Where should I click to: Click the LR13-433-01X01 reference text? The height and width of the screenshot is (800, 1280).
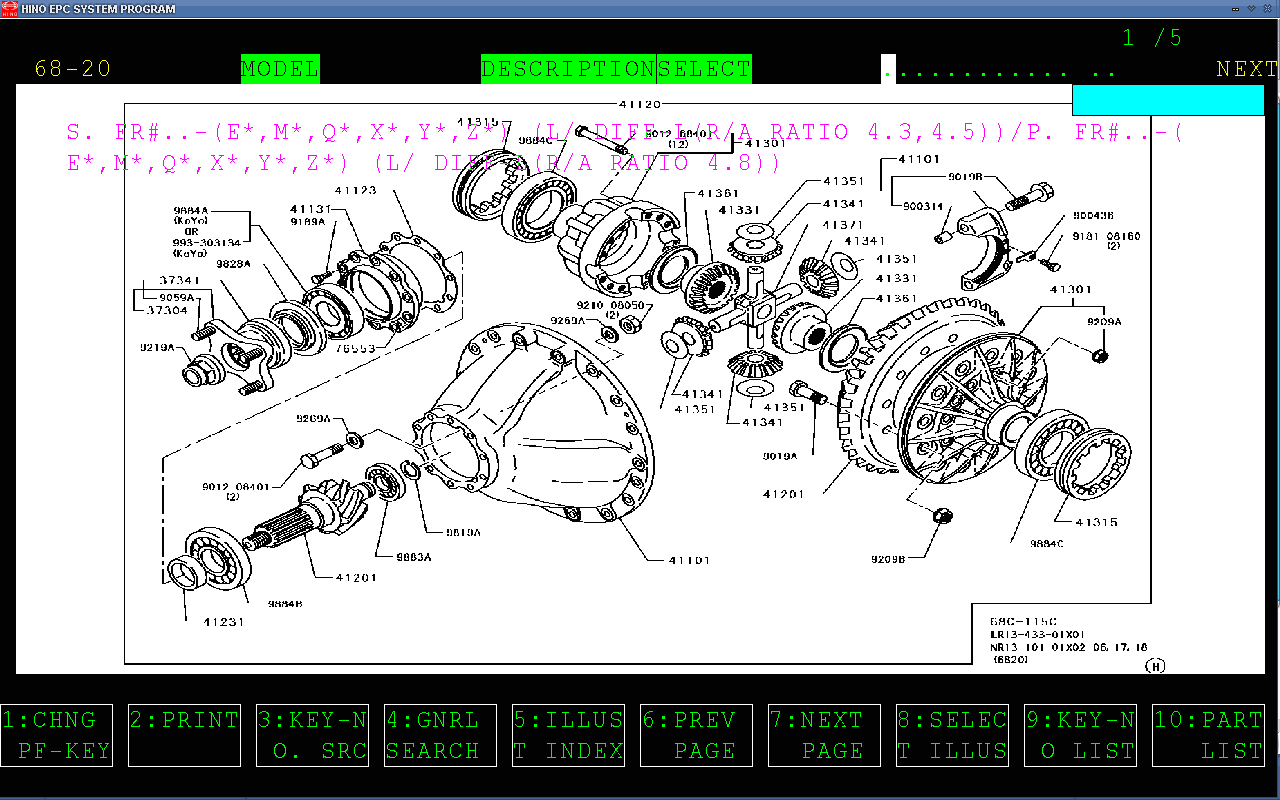(1037, 634)
